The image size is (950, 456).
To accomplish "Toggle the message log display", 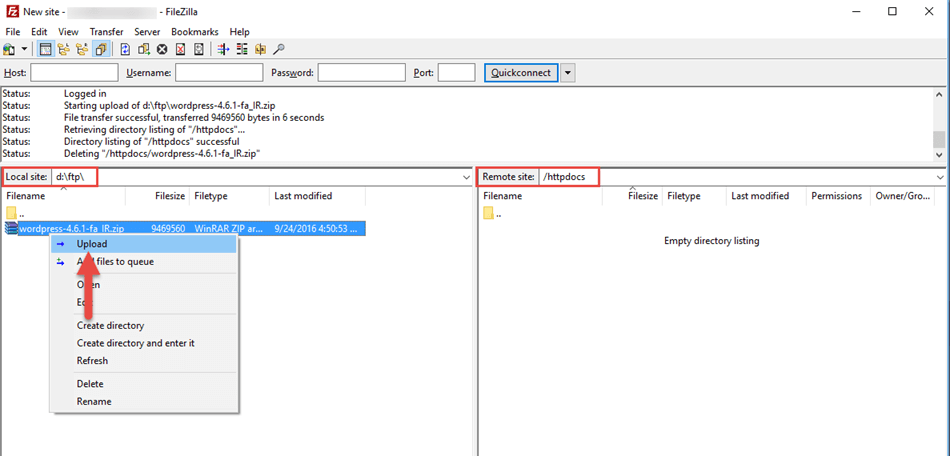I will tap(46, 49).
